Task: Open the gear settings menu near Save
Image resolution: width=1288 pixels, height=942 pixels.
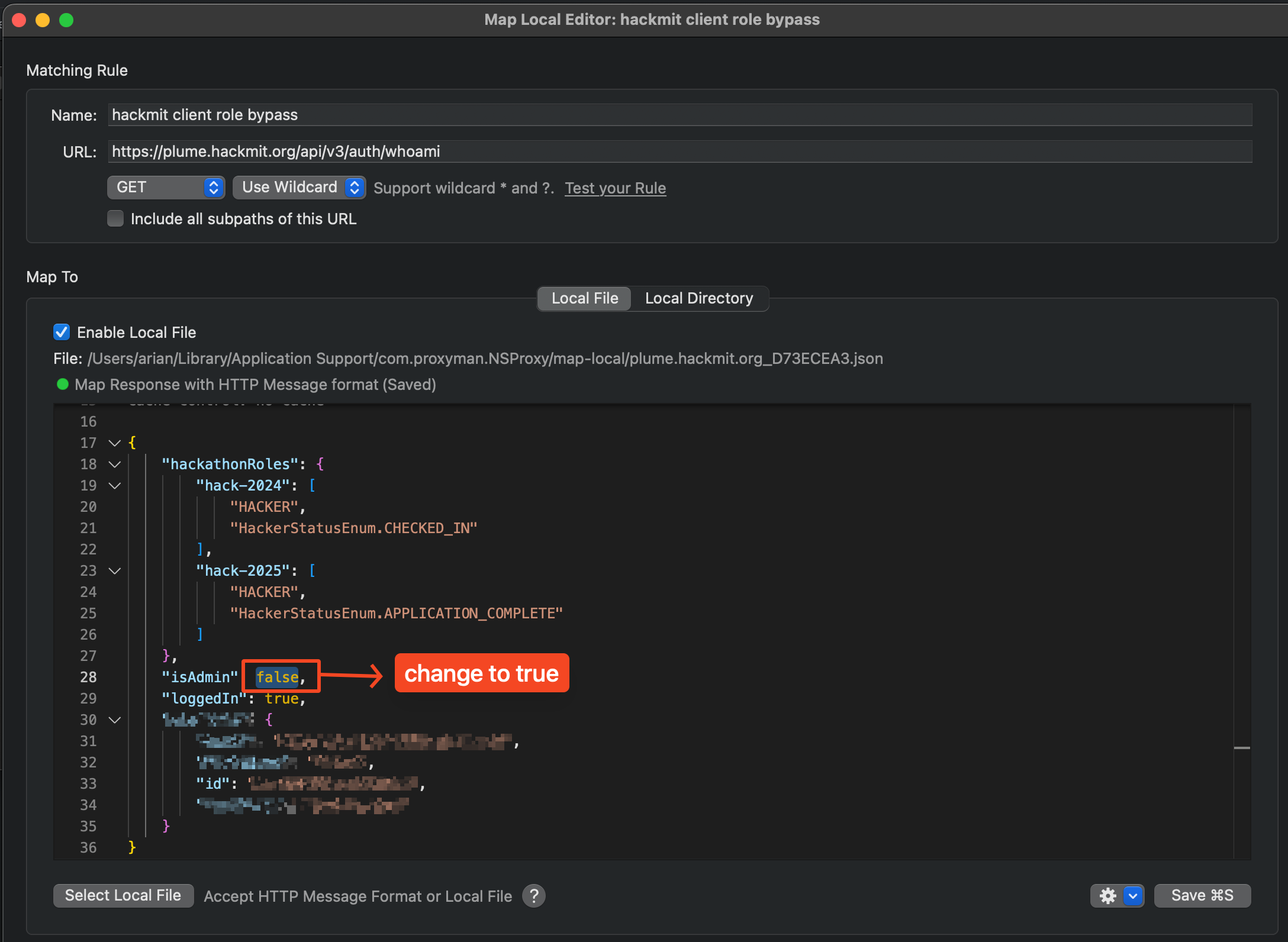Action: point(1108,895)
